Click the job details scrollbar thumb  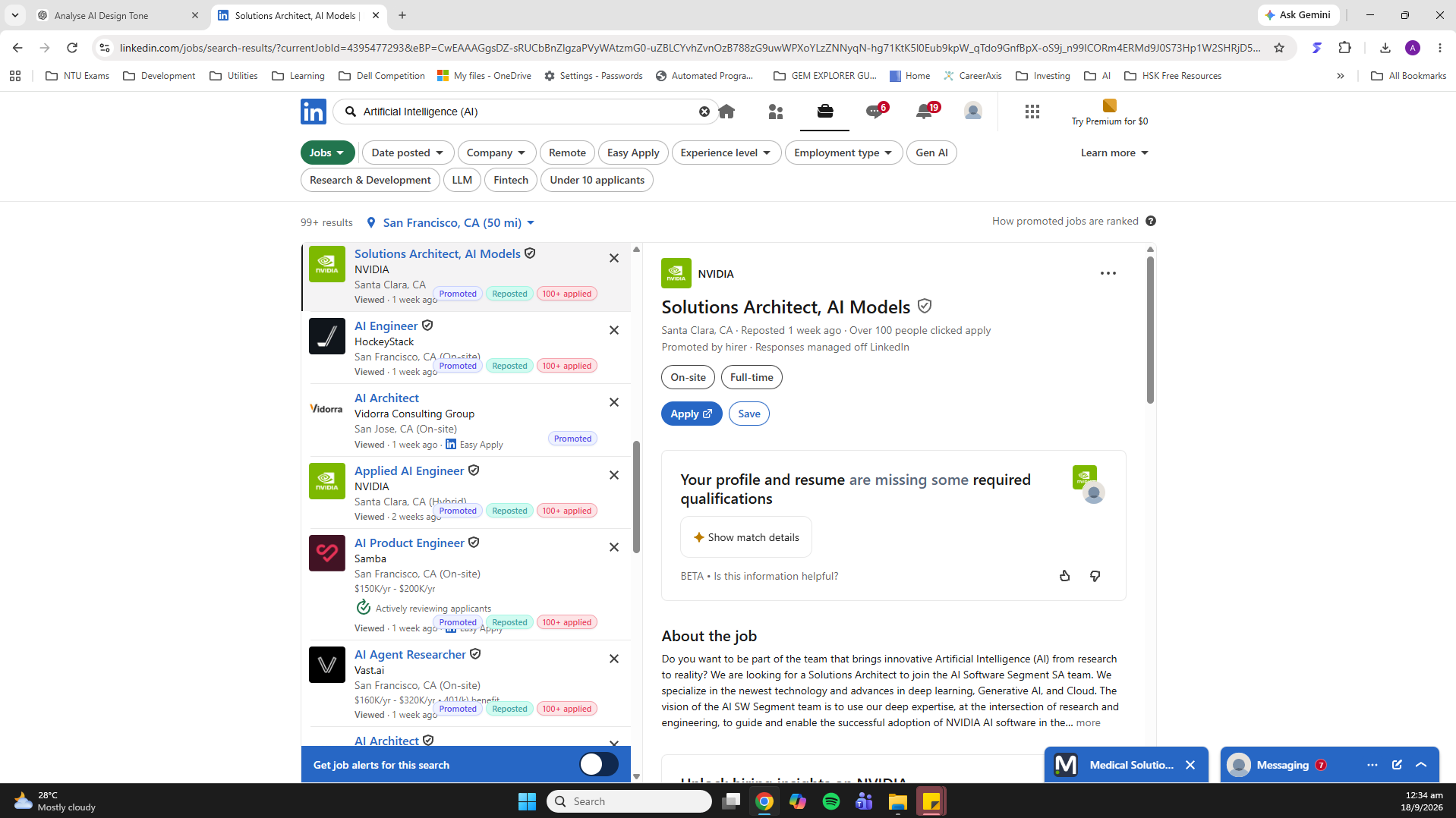[x=1150, y=330]
